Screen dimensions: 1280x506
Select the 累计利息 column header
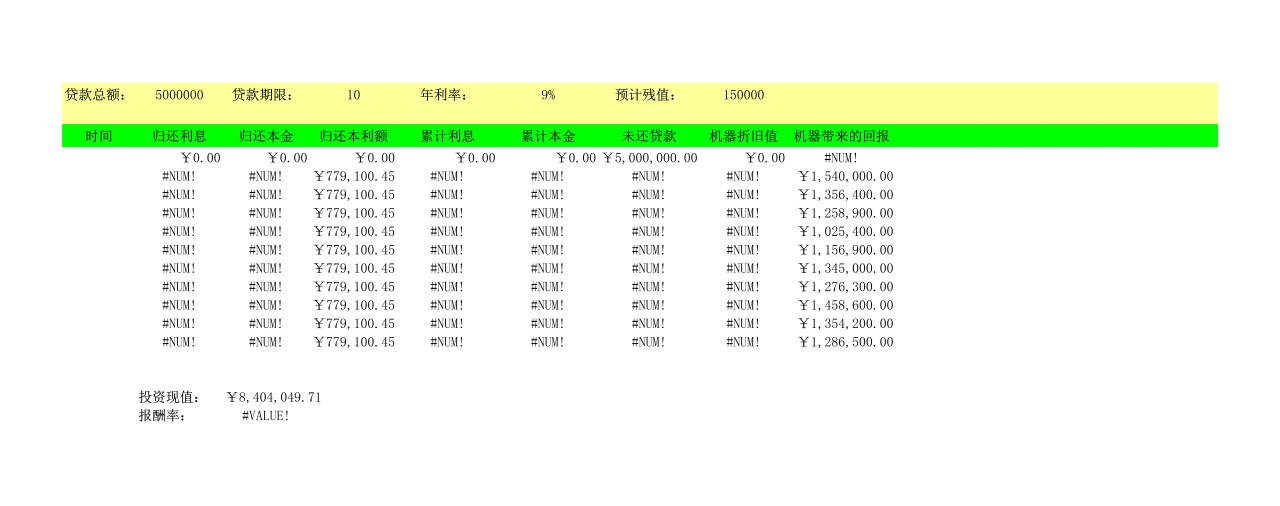coord(447,136)
